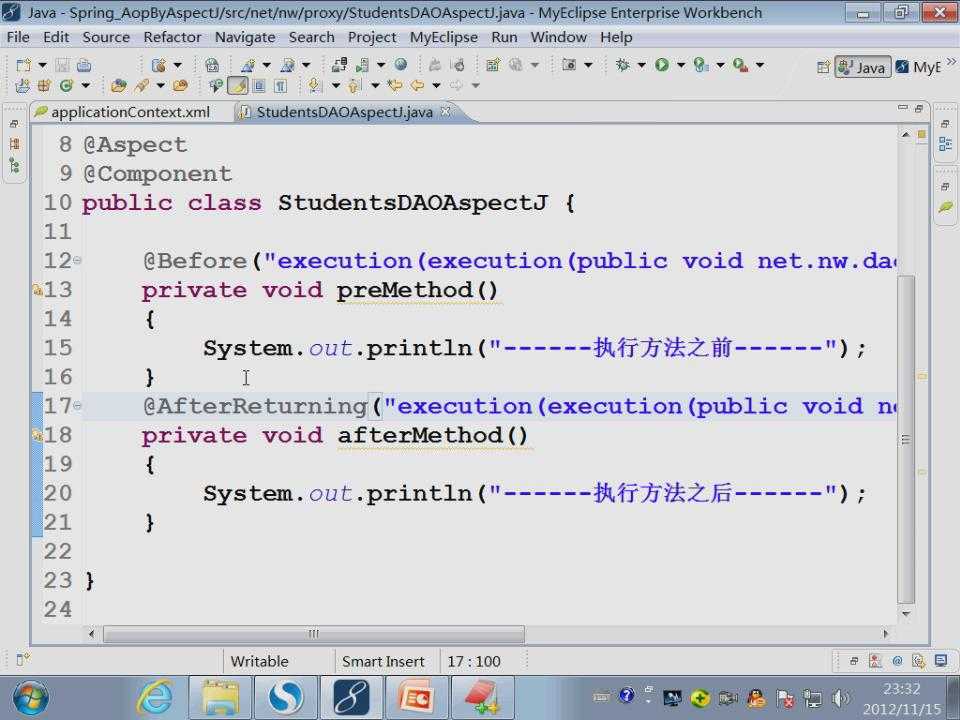Toggle Block Selection Mode button
This screenshot has width=960, height=720.
(260, 86)
